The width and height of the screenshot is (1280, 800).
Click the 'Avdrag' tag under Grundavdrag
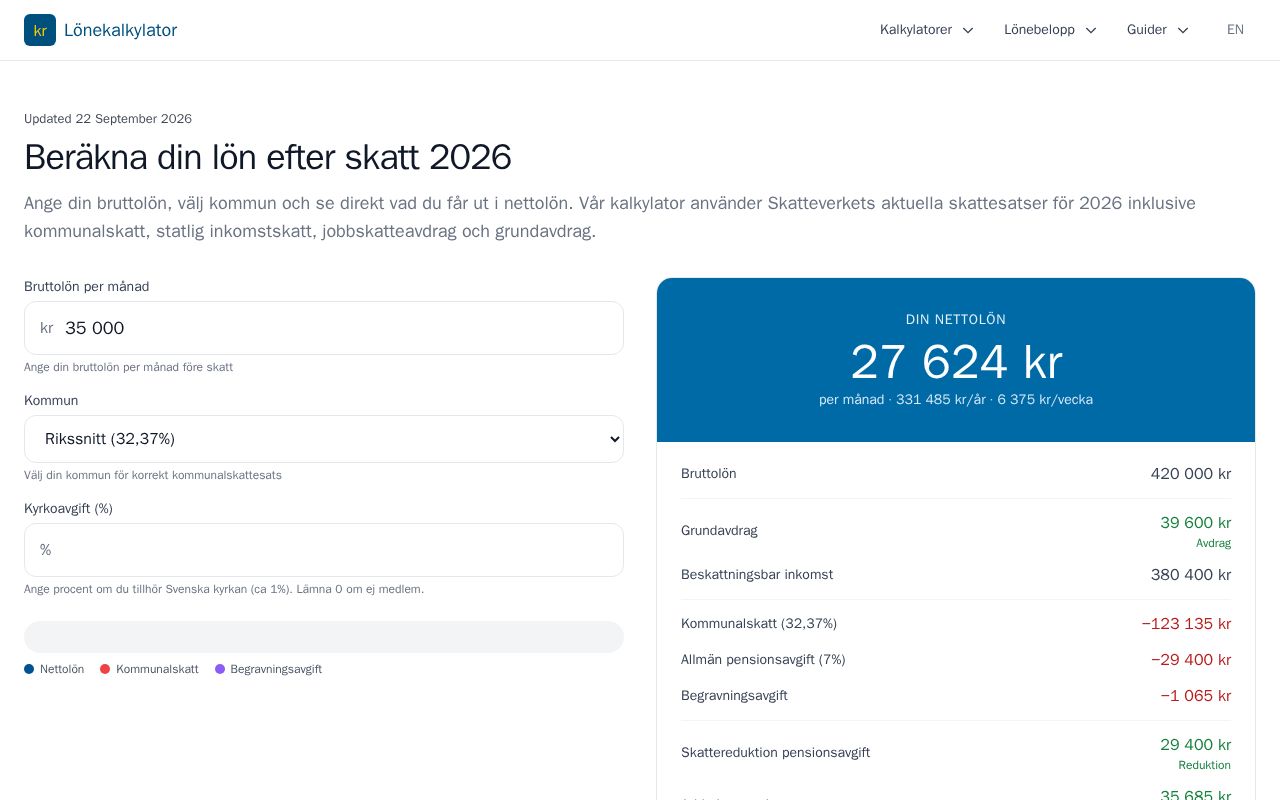1213,543
